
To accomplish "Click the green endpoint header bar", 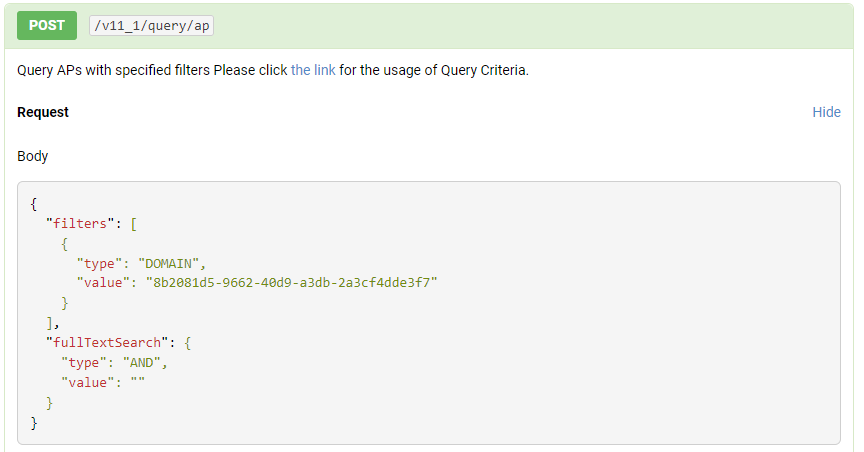I will click(429, 26).
